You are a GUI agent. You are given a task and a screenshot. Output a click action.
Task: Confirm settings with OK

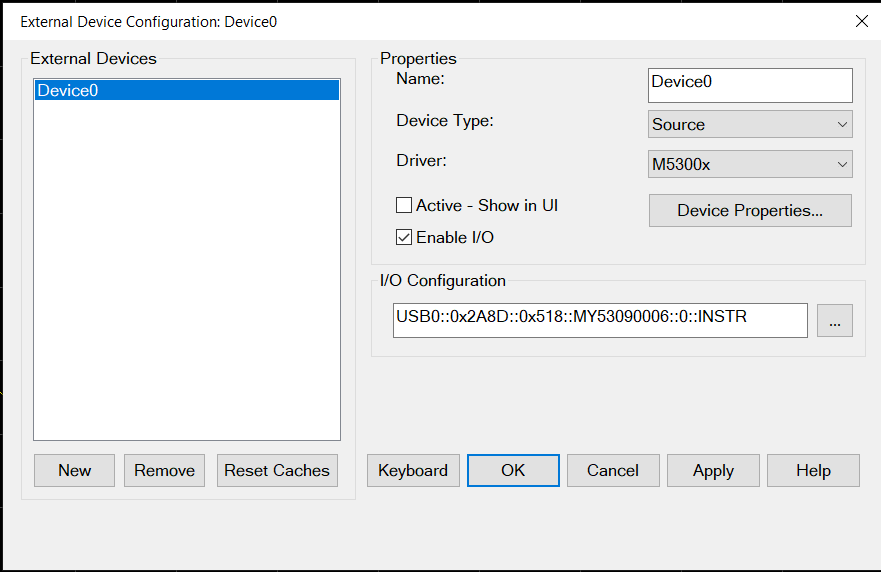tap(513, 471)
